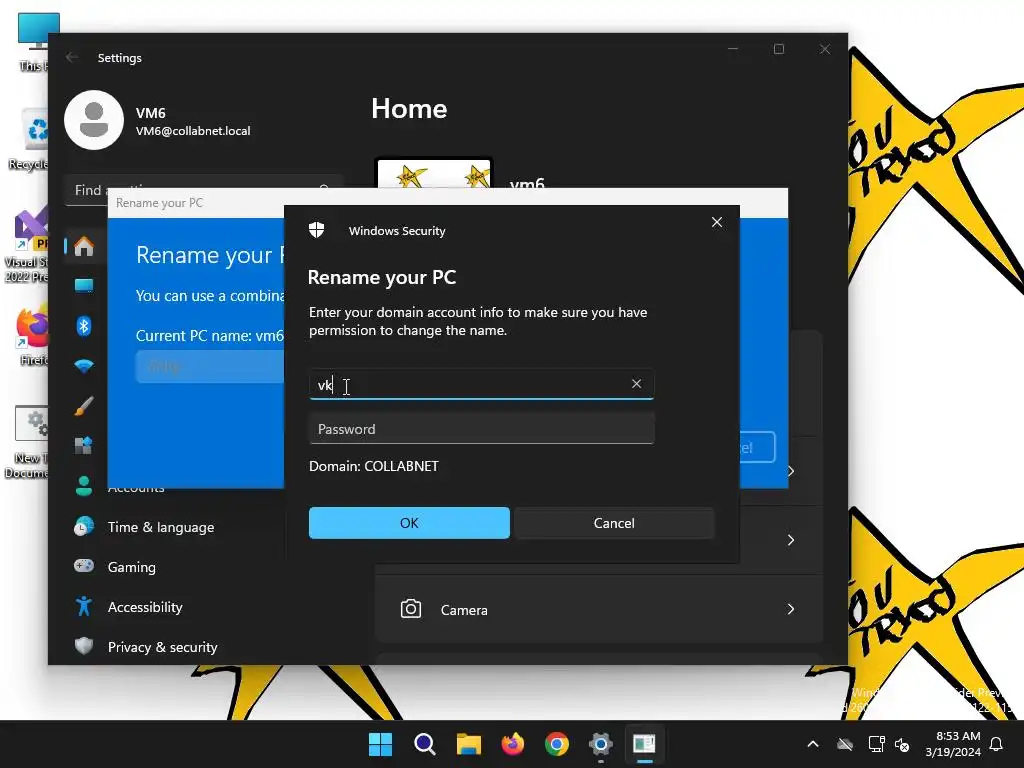Switch to Settings app in taskbar
This screenshot has height=768, width=1024.
[601, 744]
